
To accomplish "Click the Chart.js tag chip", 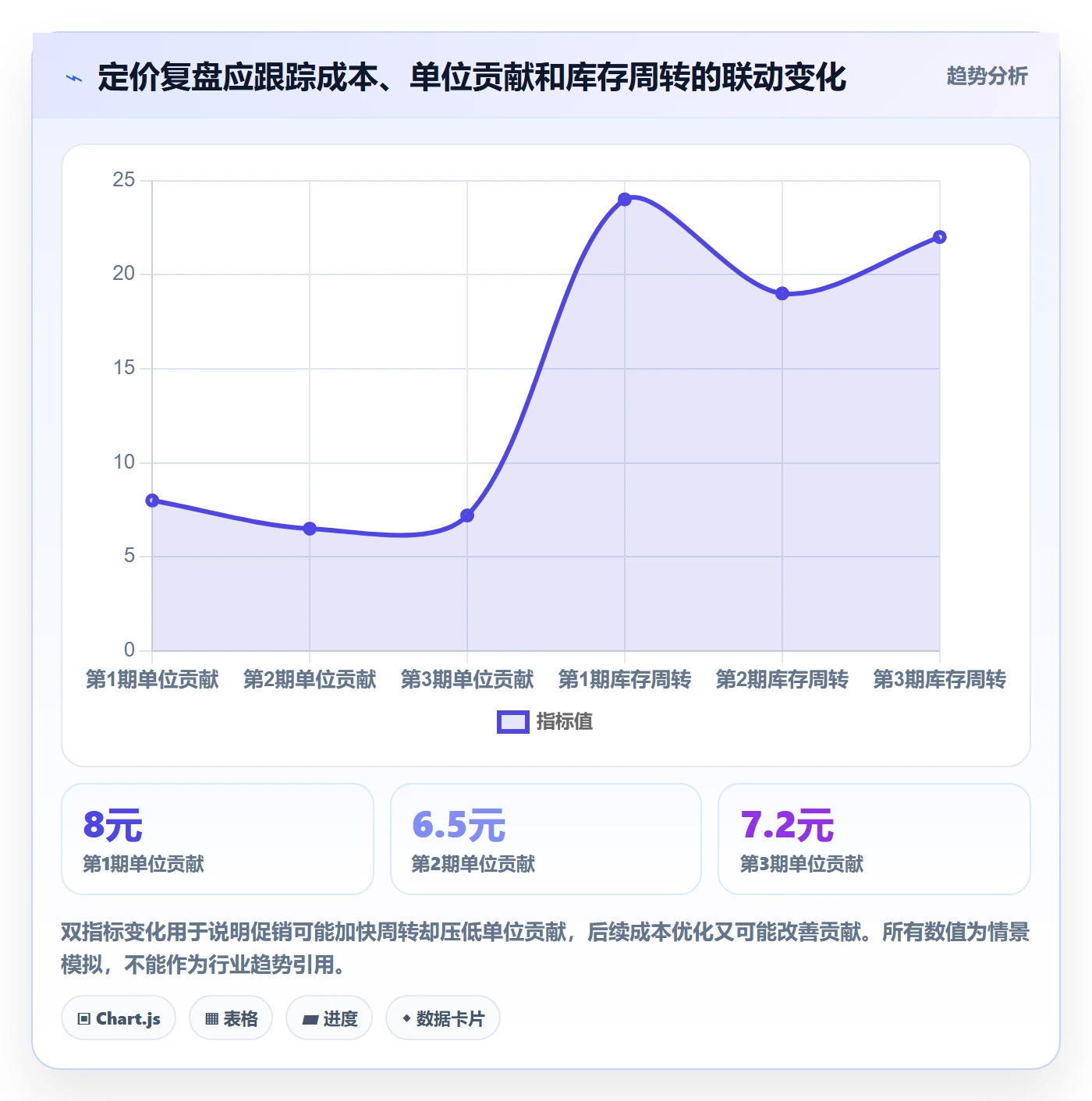I will point(119,1018).
